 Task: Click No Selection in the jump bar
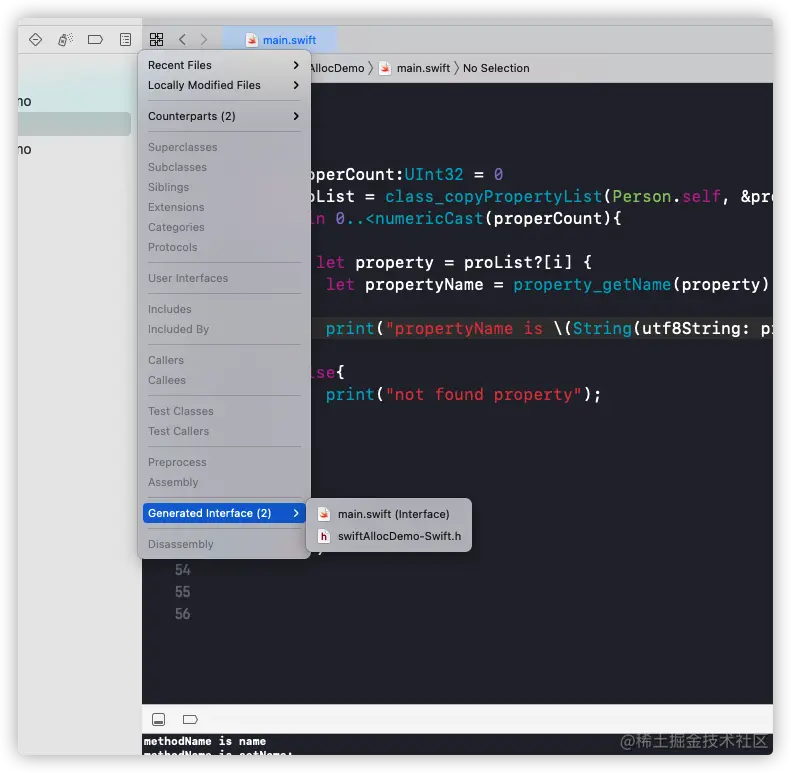click(x=496, y=68)
